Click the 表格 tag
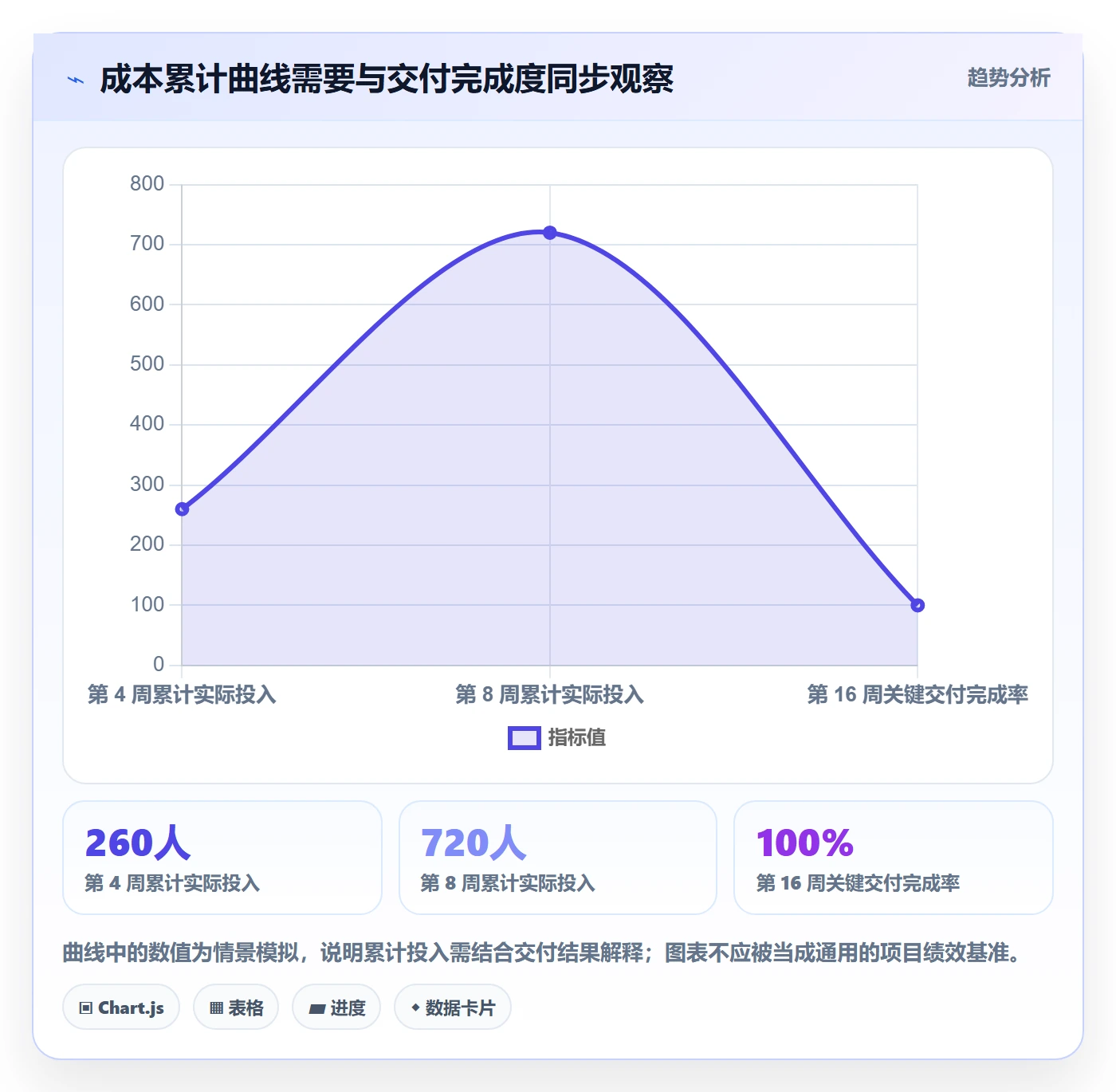 (x=236, y=1008)
